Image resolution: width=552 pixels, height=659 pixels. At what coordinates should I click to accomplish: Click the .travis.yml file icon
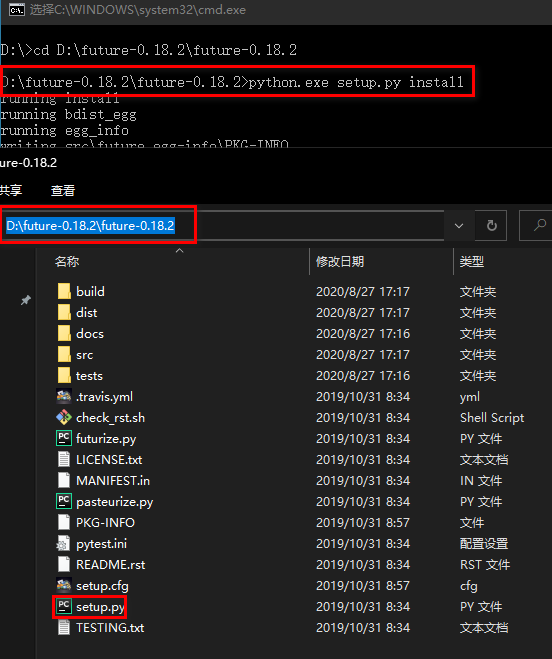(x=64, y=396)
